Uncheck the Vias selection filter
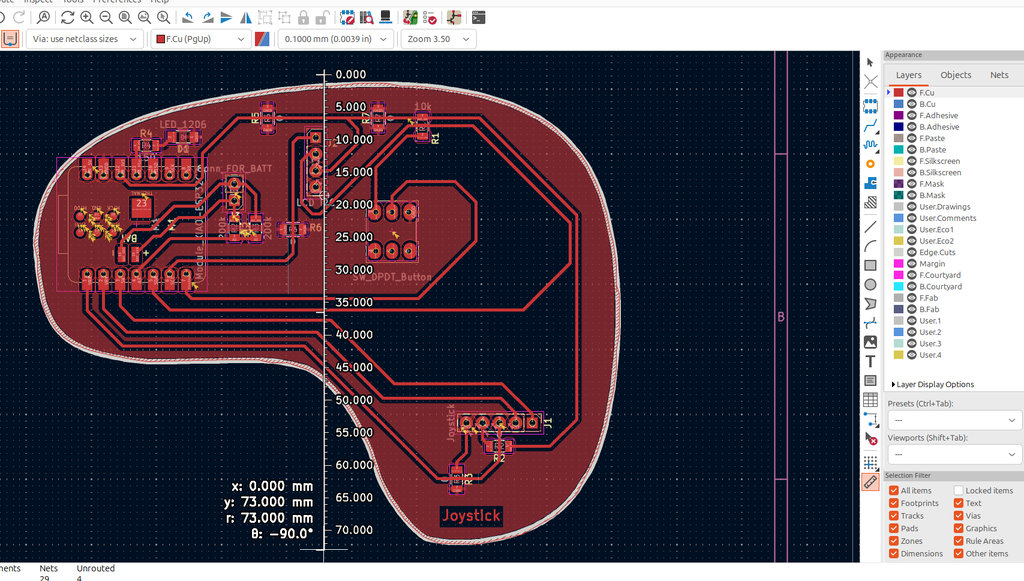Viewport: 1024px width, 581px height. tap(958, 516)
